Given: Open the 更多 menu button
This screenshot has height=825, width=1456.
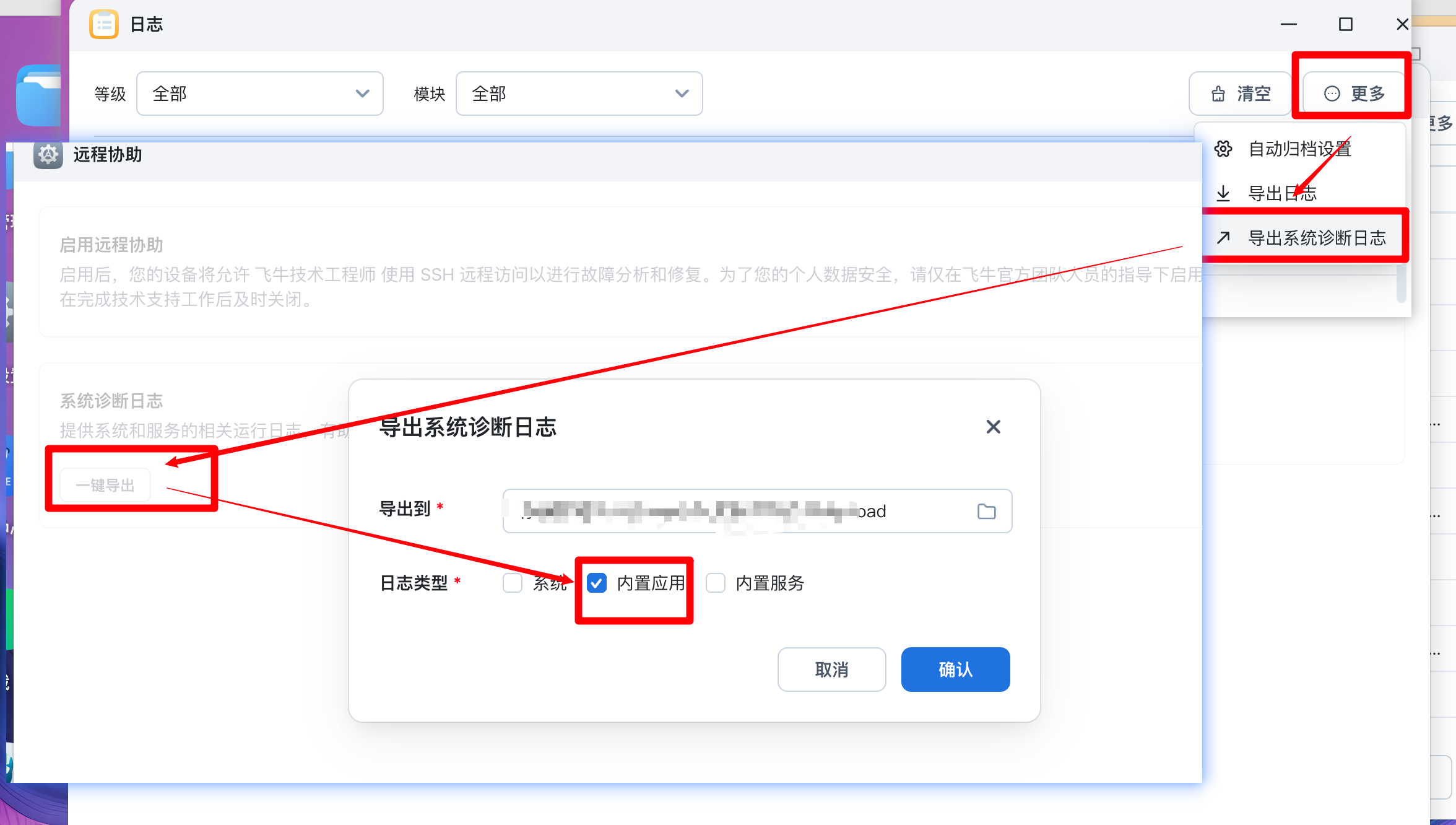Looking at the screenshot, I should [x=1354, y=94].
